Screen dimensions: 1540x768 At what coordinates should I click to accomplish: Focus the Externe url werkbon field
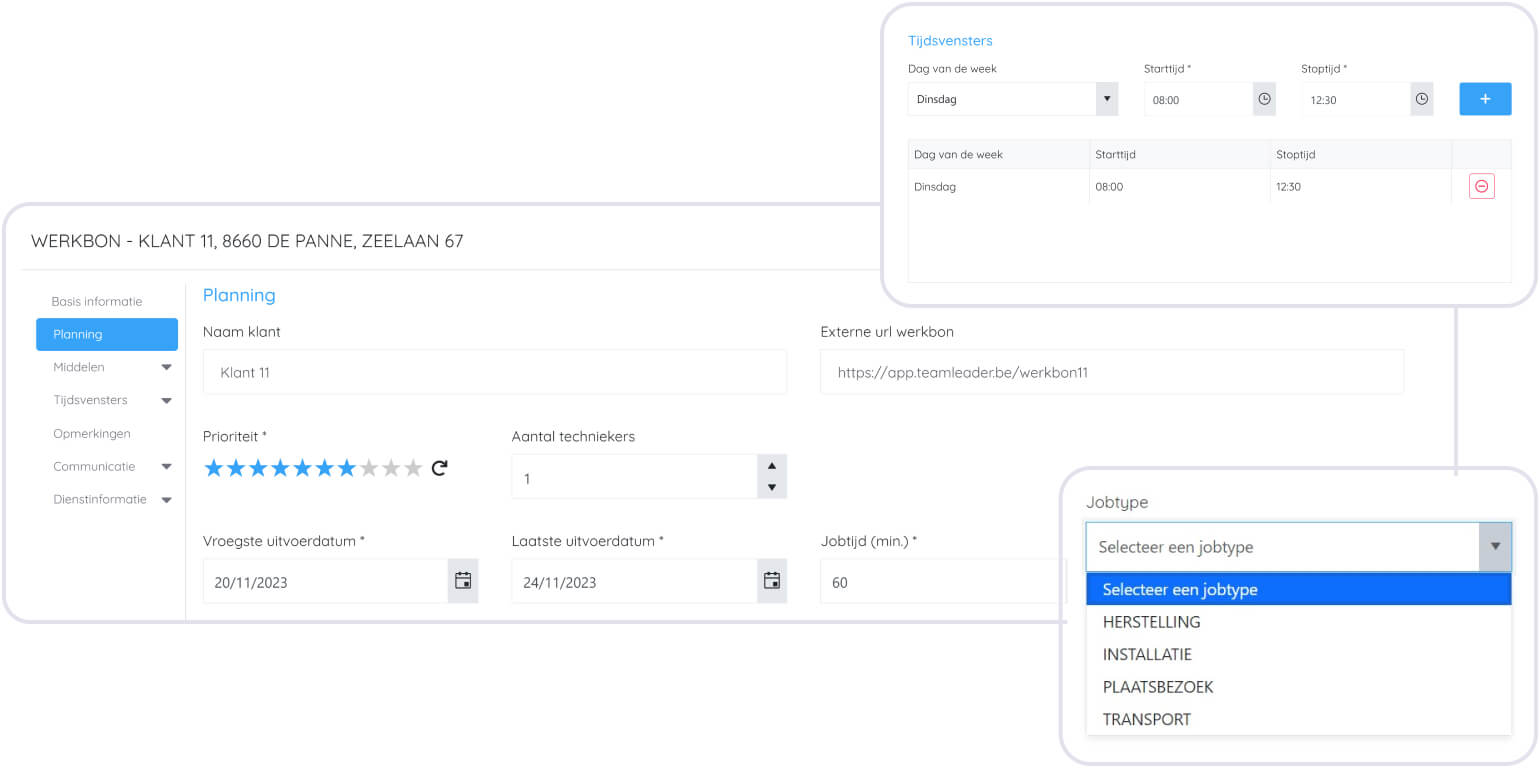point(1112,372)
